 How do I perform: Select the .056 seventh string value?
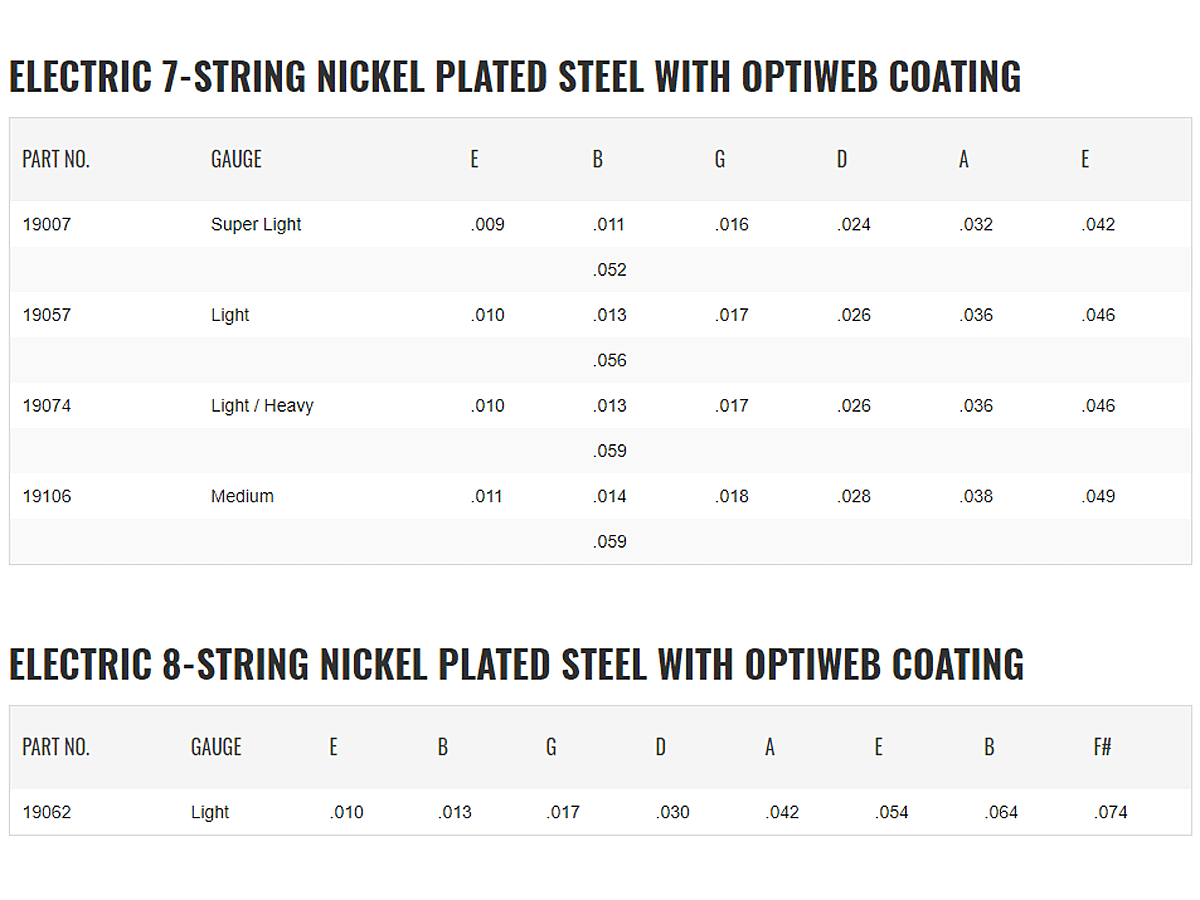click(x=609, y=361)
